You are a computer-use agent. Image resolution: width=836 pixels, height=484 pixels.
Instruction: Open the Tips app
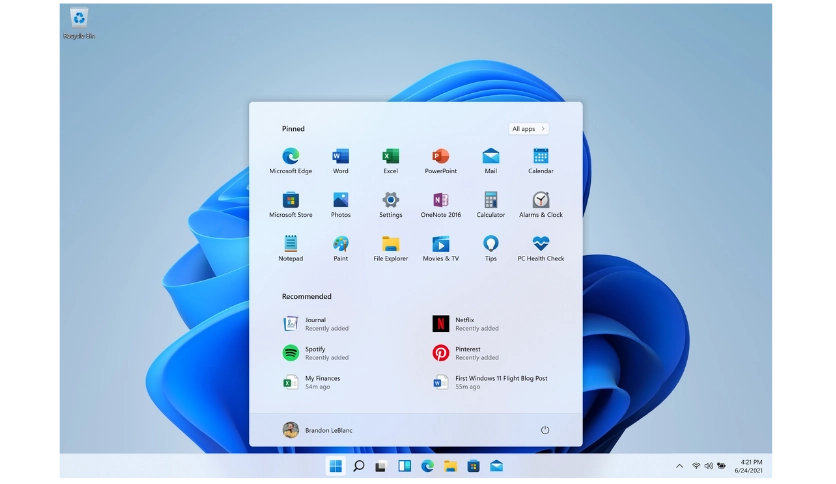(490, 245)
